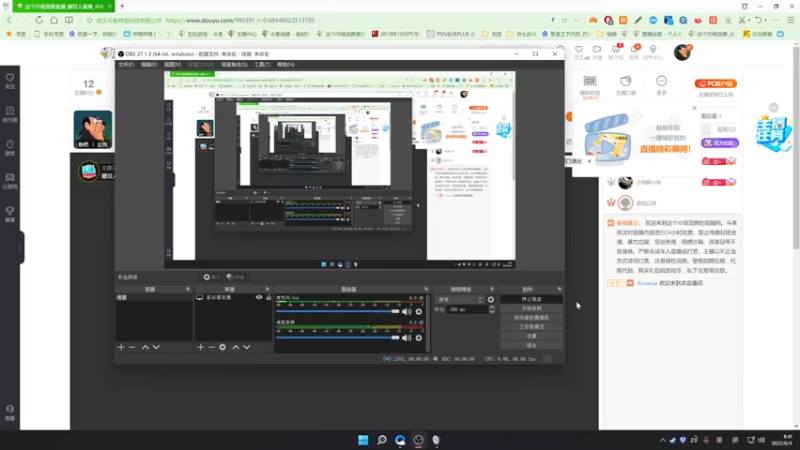Open transition properties gear in OBS
Screen dimensions: 800x450
(491, 299)
